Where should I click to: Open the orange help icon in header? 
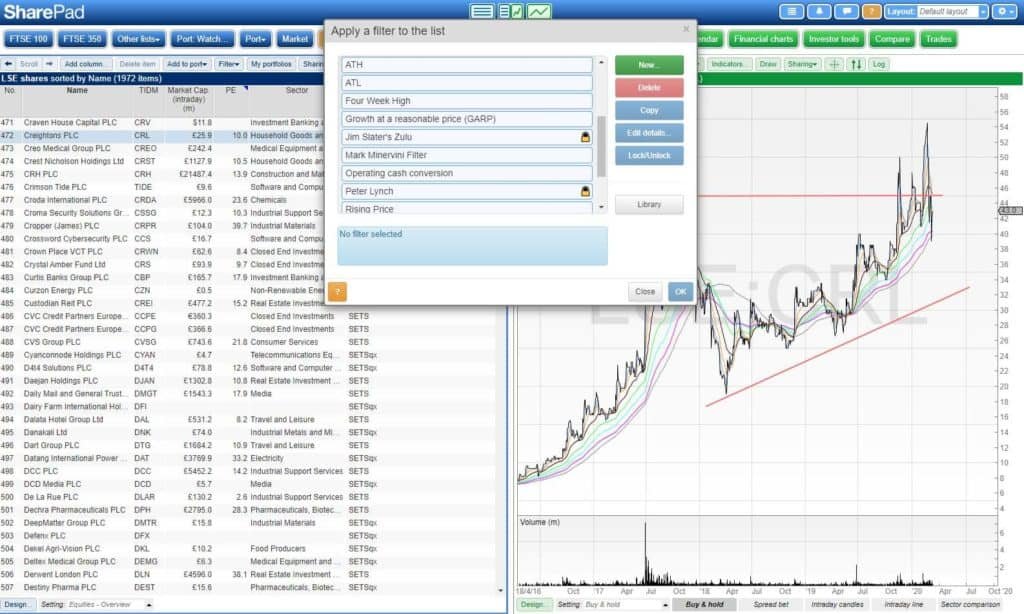point(871,12)
